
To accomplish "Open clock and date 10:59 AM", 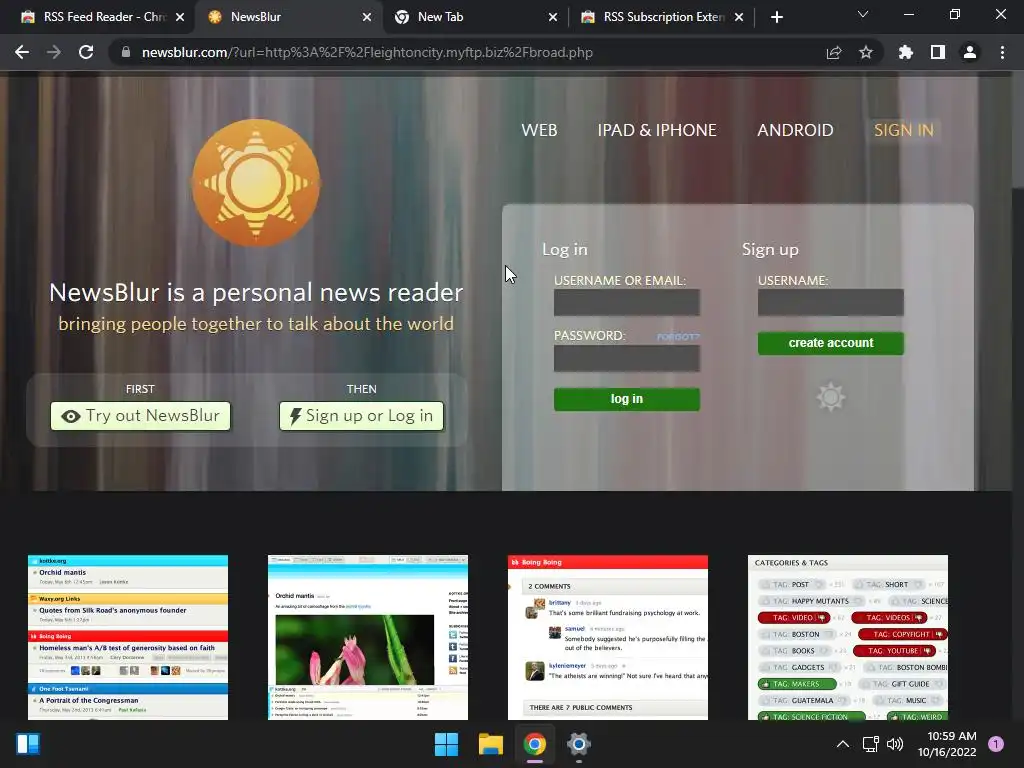I will tap(947, 744).
